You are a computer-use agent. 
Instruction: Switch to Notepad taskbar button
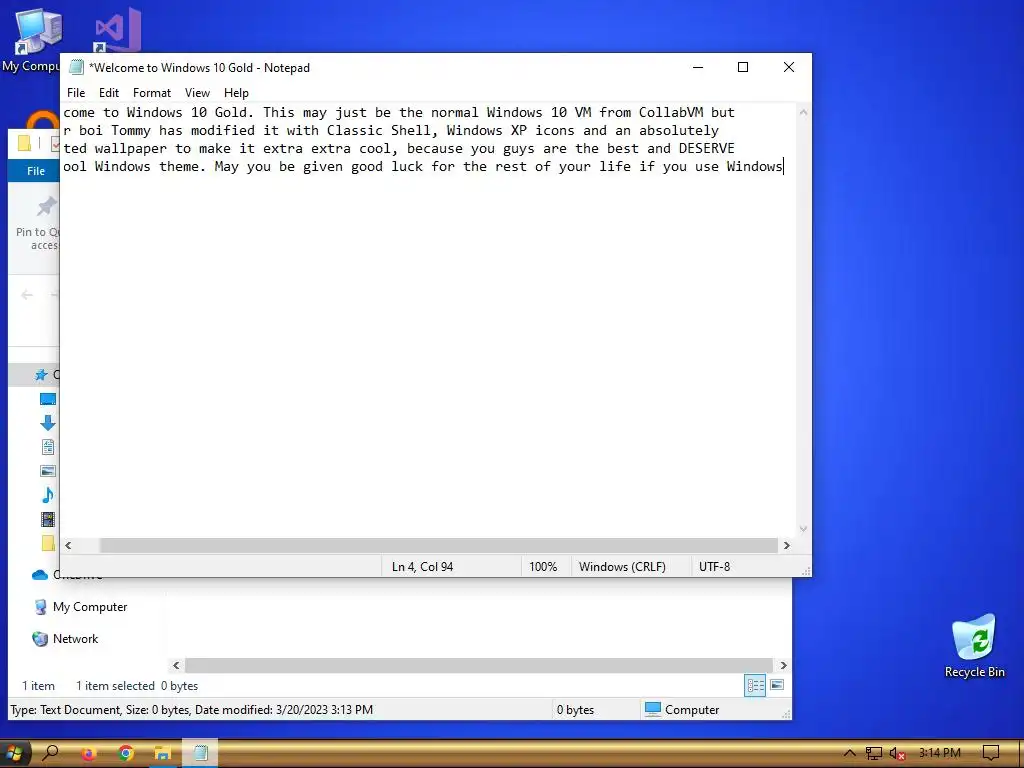(x=200, y=754)
